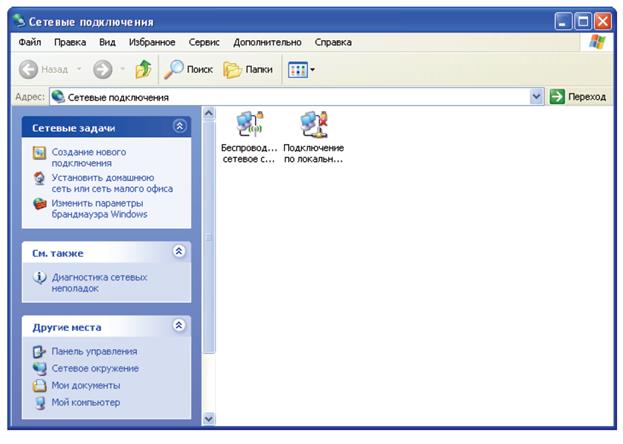The height and width of the screenshot is (444, 623).
Task: Open the Сервис menu
Action: (x=204, y=43)
